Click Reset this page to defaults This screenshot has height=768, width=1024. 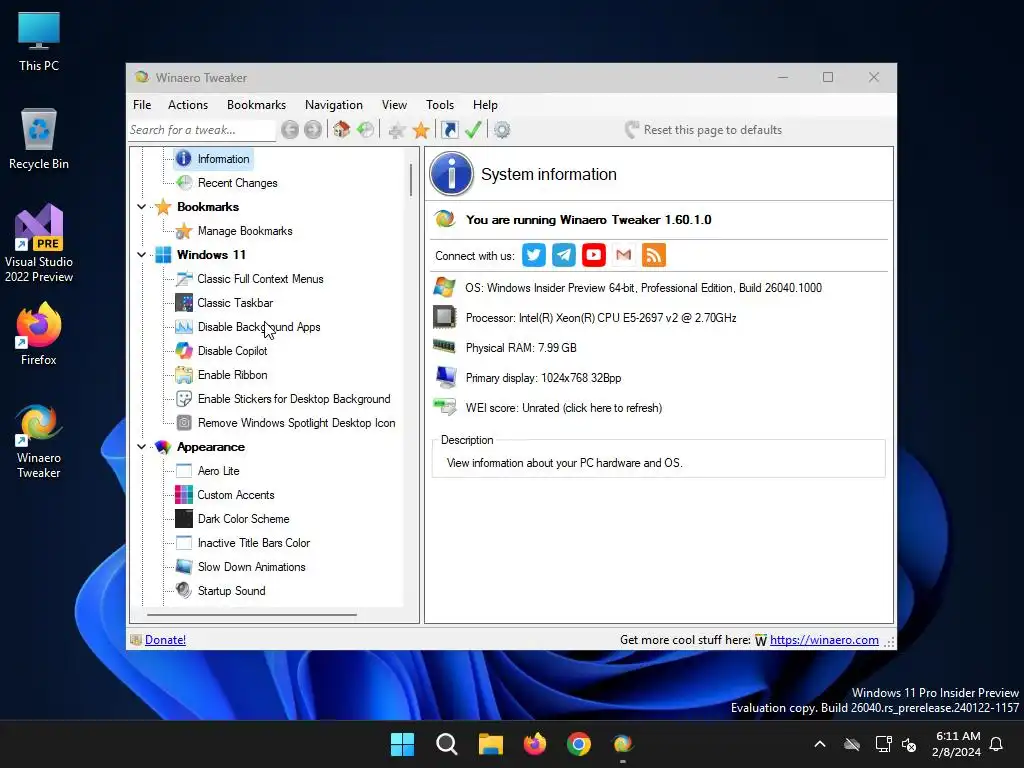pos(703,130)
